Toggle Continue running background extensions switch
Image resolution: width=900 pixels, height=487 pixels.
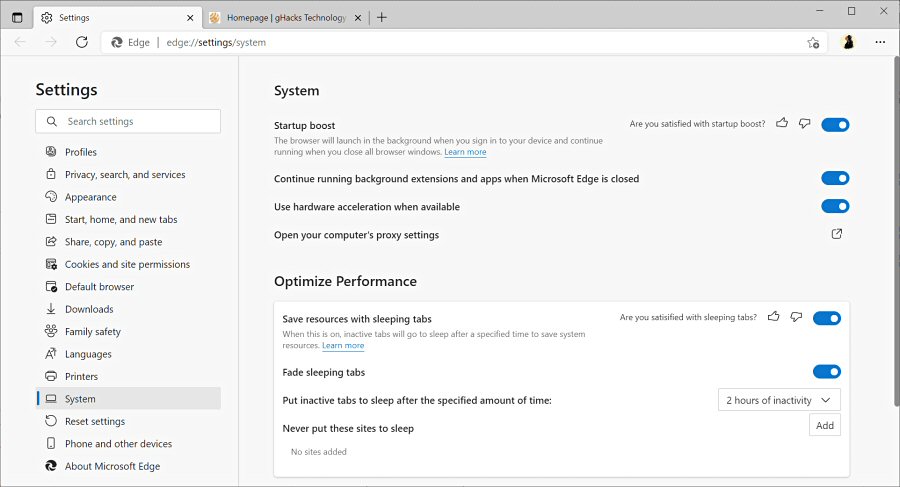tap(835, 178)
